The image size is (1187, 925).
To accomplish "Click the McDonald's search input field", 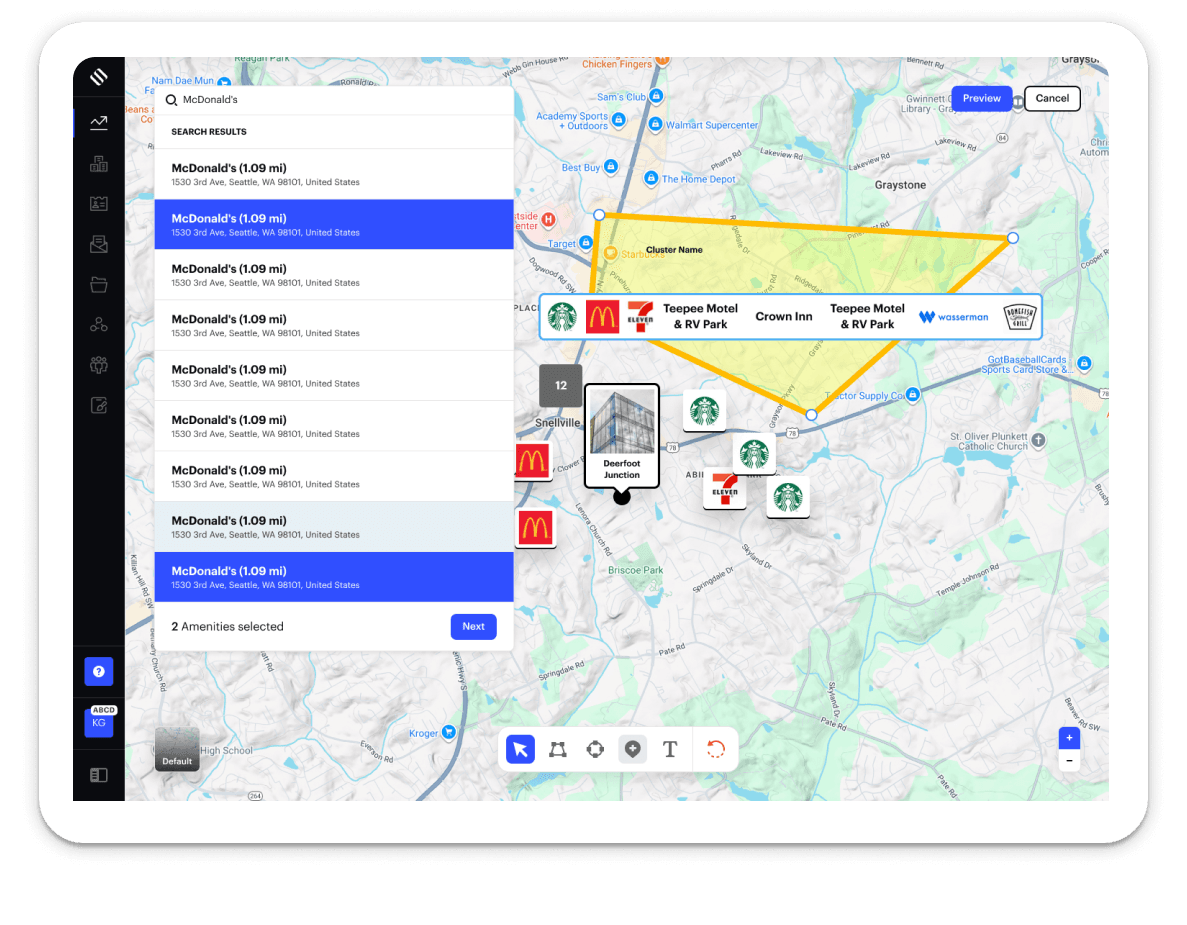I will [x=334, y=100].
